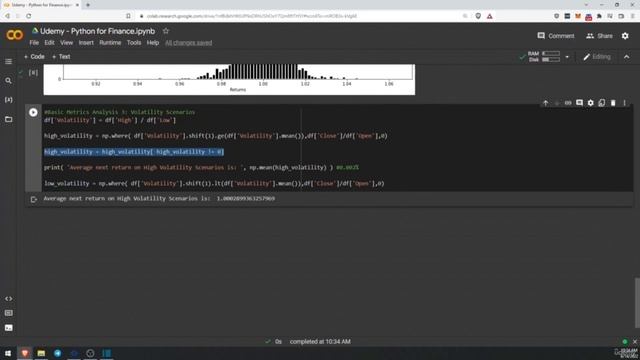The height and width of the screenshot is (360, 640).
Task: Bookmark this page in the address bar
Action: tap(128, 16)
